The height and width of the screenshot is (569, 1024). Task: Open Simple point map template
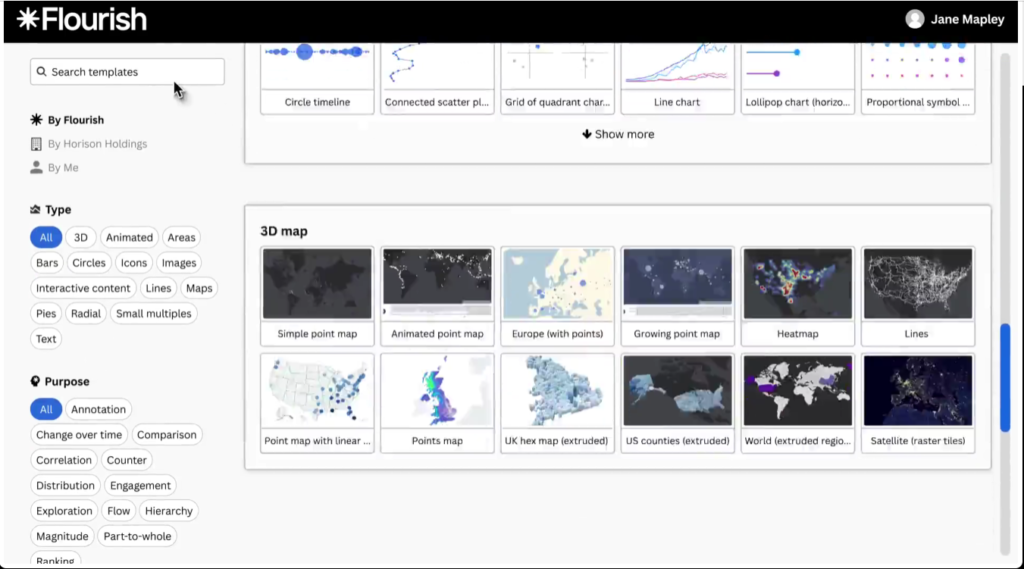[x=317, y=296]
